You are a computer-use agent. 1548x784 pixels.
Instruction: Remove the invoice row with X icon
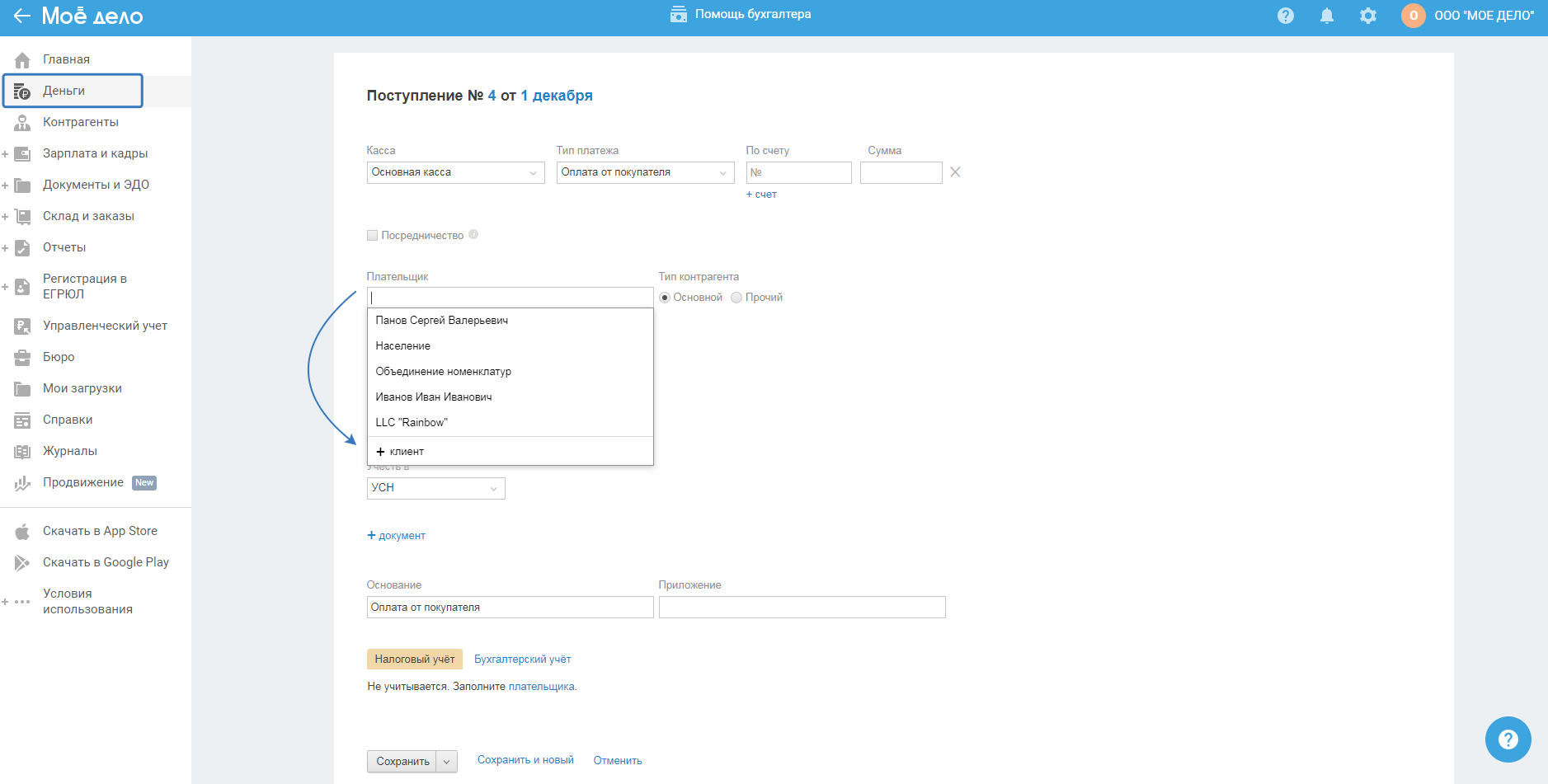click(955, 172)
